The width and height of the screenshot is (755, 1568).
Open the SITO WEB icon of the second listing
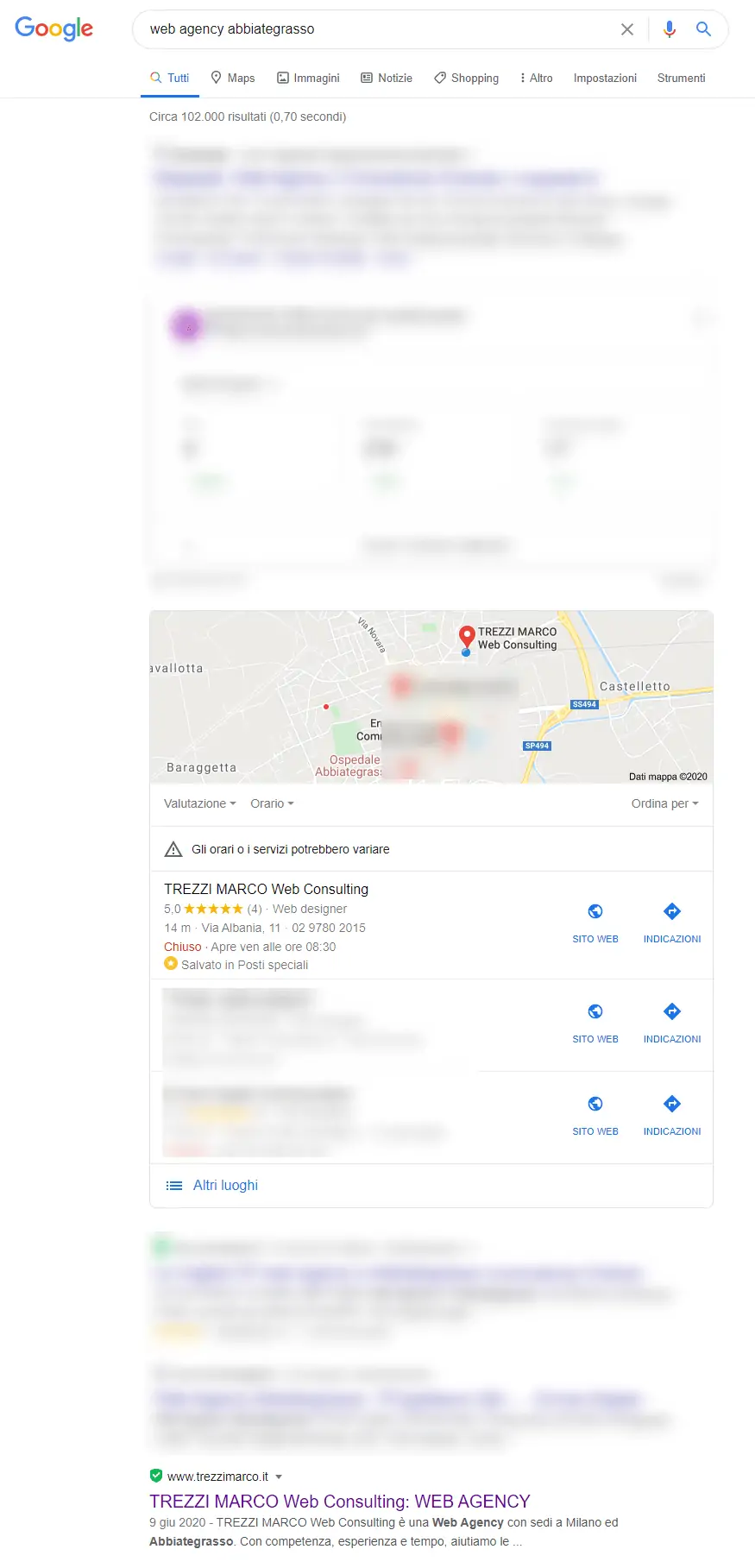coord(595,1011)
